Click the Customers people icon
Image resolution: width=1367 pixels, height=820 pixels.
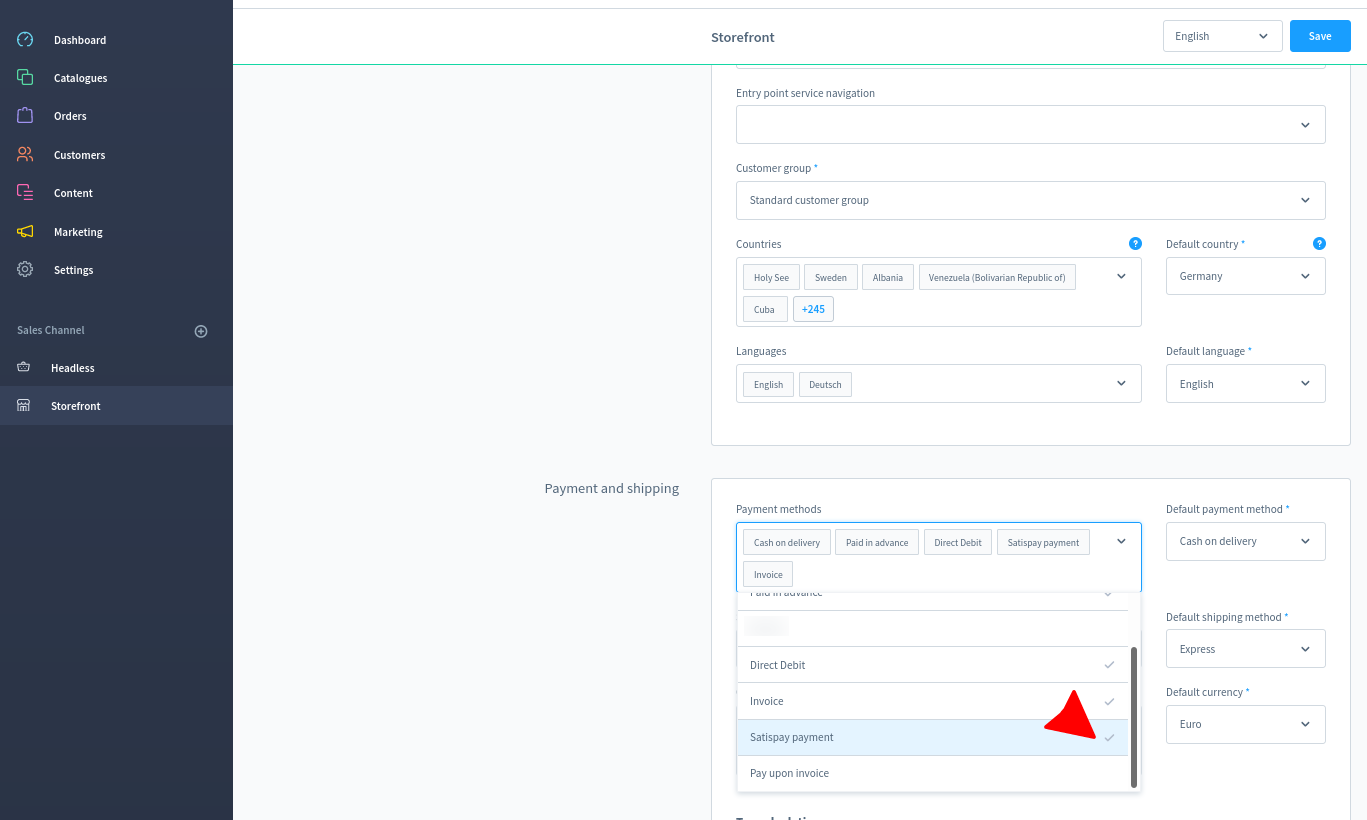[25, 155]
